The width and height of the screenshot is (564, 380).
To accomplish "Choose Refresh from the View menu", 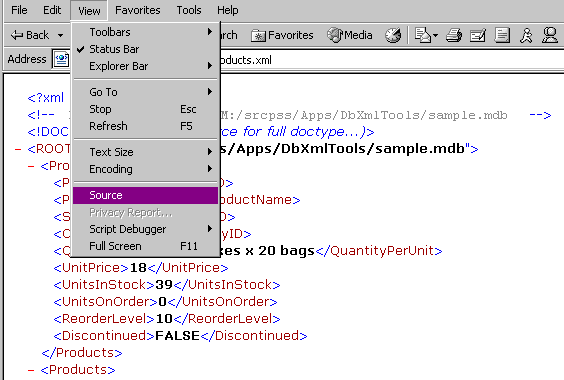I will (x=146, y=126).
